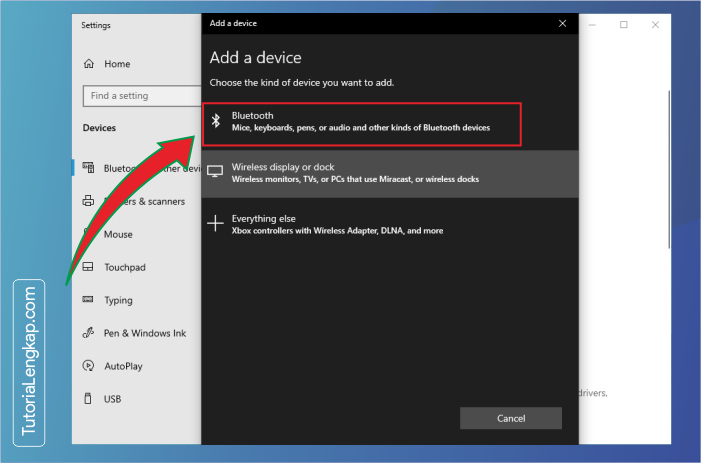
Task: Click the USB icon in sidebar
Action: coord(88,398)
